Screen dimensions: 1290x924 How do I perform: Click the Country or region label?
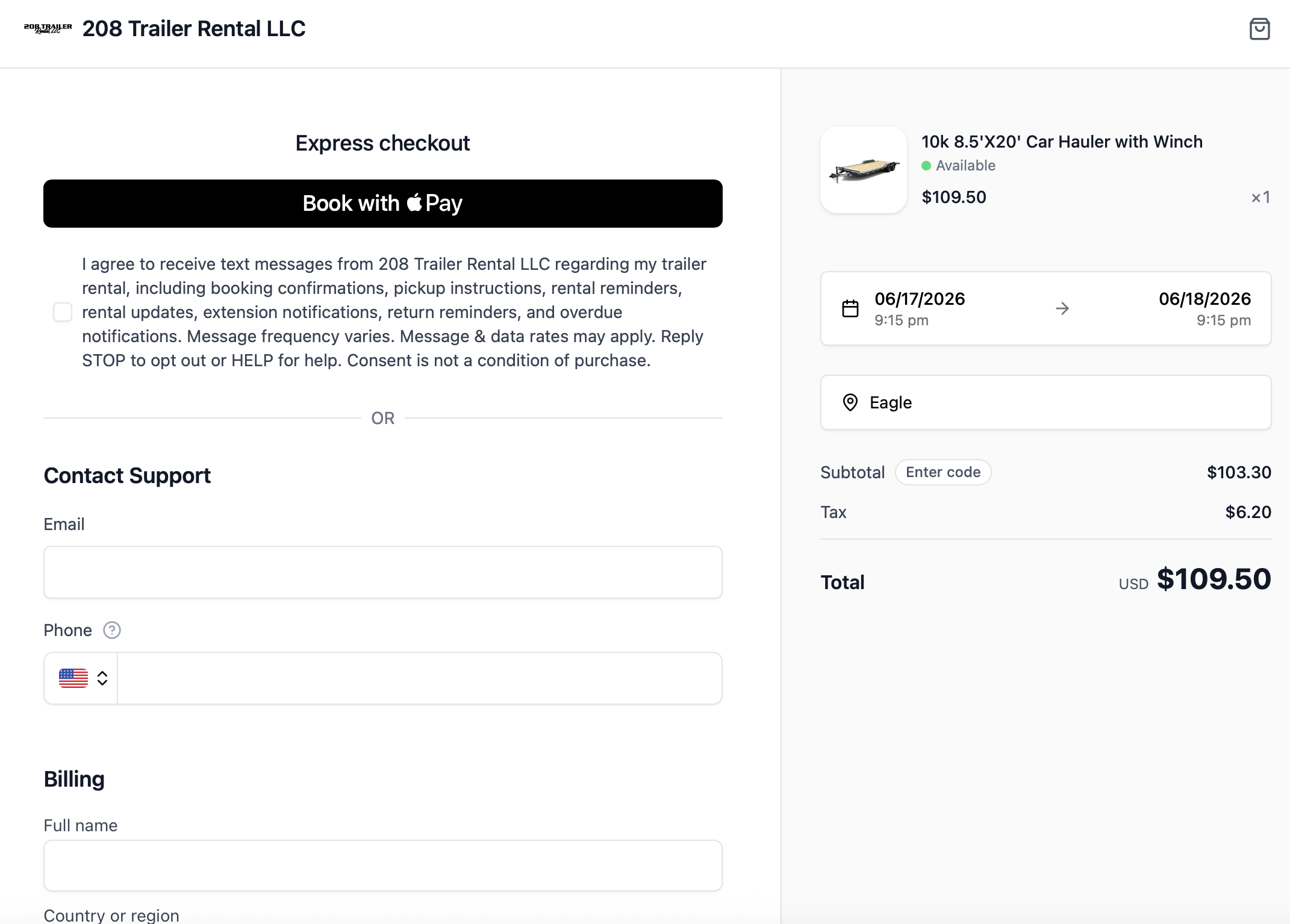point(111,915)
